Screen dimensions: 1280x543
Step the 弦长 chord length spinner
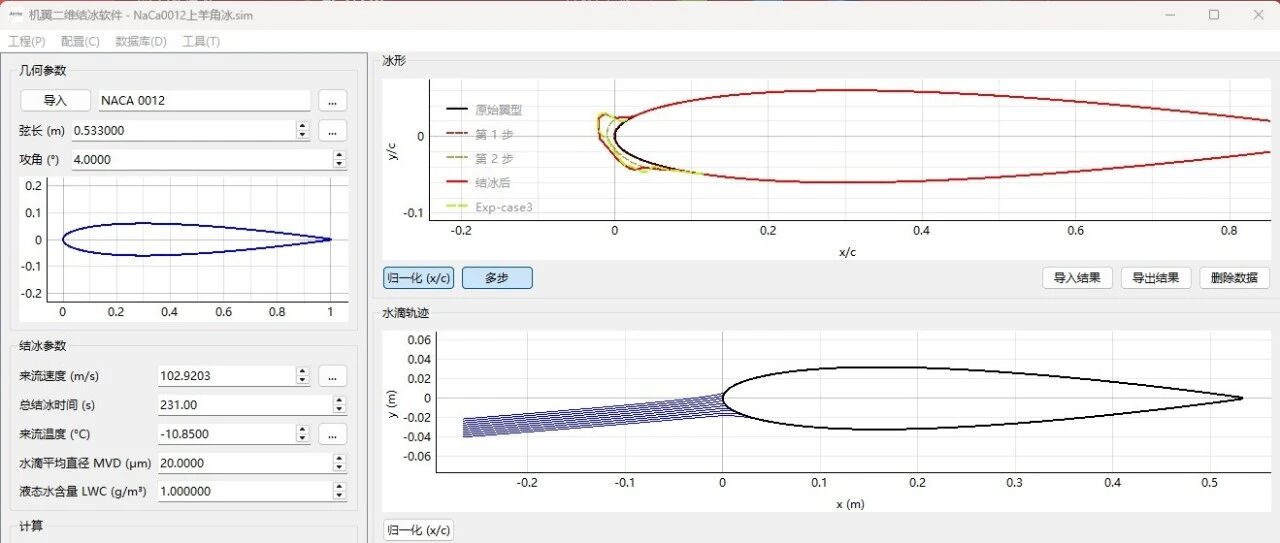point(303,130)
